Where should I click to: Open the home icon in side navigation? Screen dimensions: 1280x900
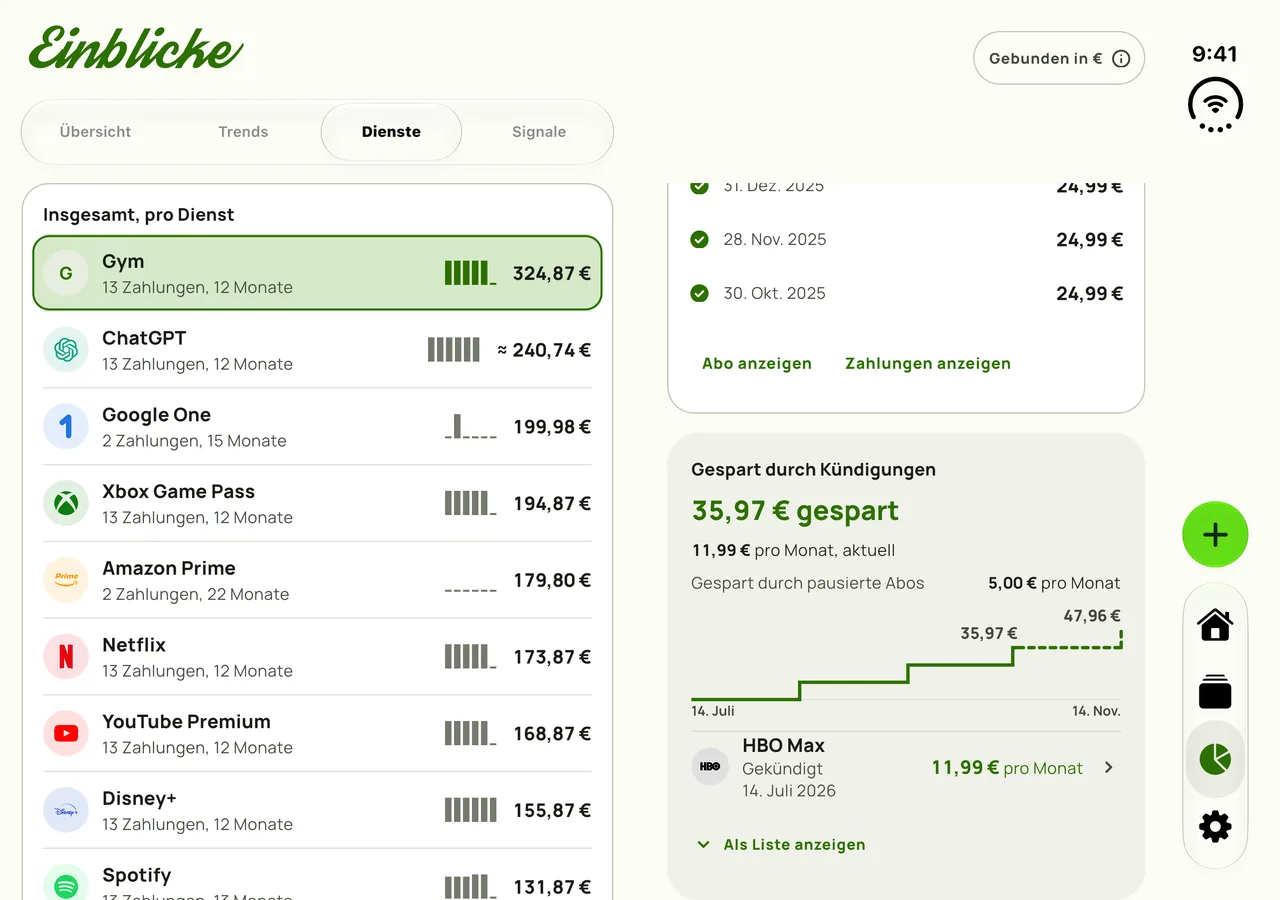point(1215,625)
